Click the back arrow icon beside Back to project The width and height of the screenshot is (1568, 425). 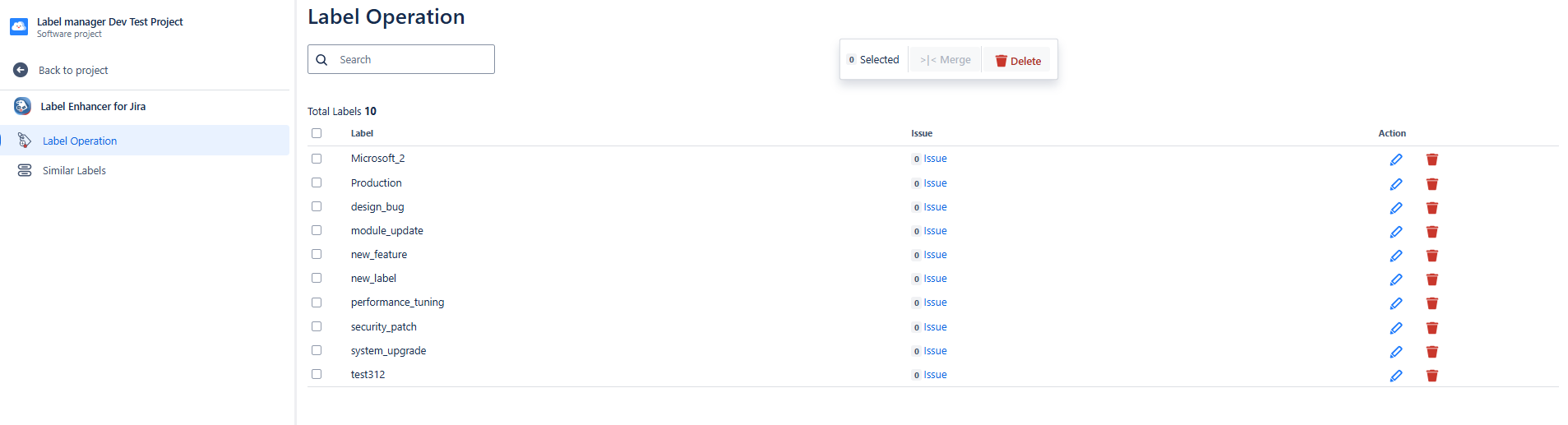(21, 70)
